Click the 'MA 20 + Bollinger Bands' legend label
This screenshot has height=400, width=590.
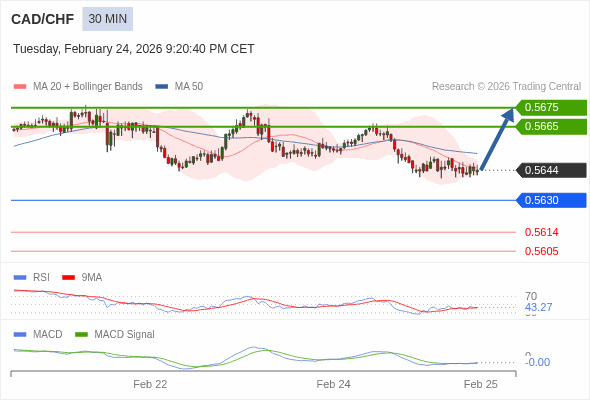pyautogui.click(x=88, y=87)
